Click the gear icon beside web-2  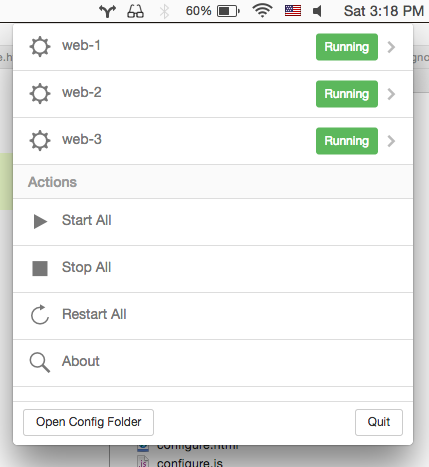[x=40, y=94]
